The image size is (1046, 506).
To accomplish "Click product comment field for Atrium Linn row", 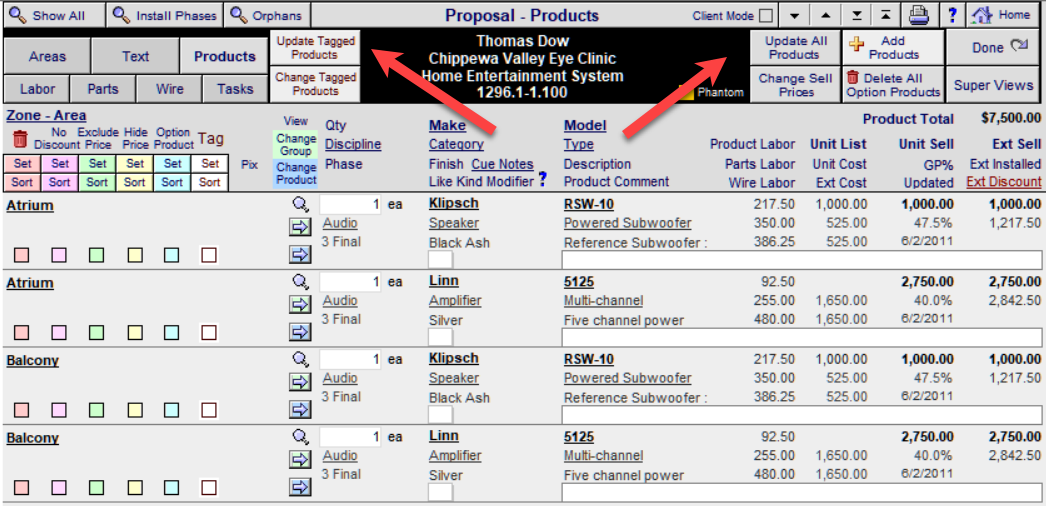I will pyautogui.click(x=801, y=338).
